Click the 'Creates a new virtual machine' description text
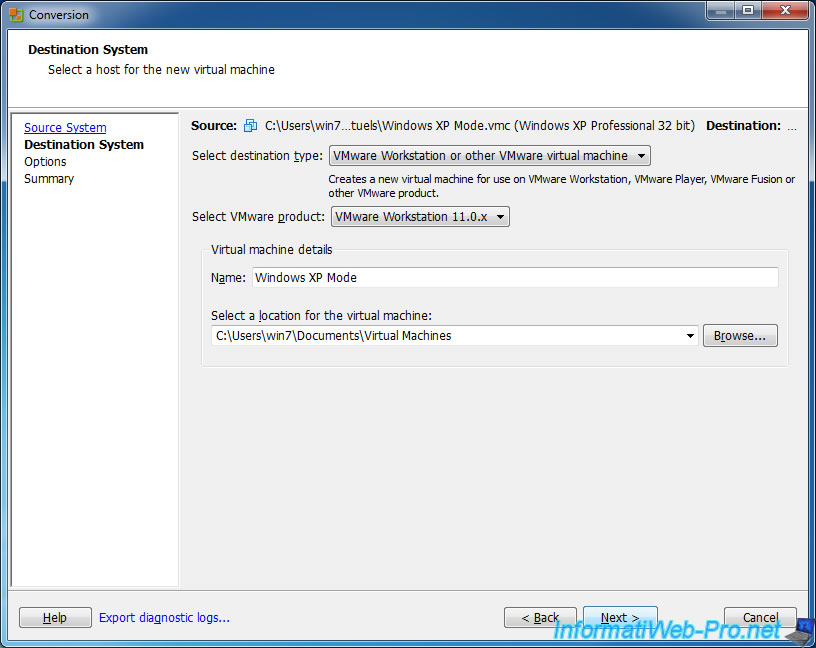The width and height of the screenshot is (816, 648). pyautogui.click(x=562, y=186)
